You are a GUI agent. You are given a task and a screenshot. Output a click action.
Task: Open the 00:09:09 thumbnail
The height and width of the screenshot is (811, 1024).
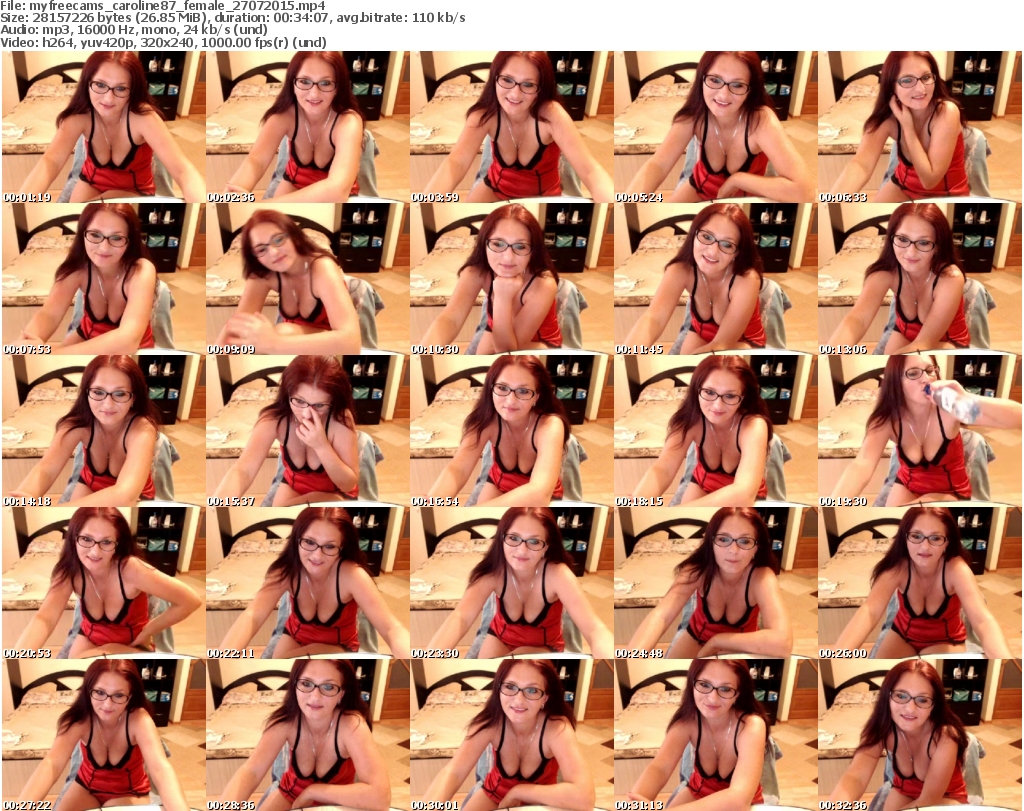(308, 279)
